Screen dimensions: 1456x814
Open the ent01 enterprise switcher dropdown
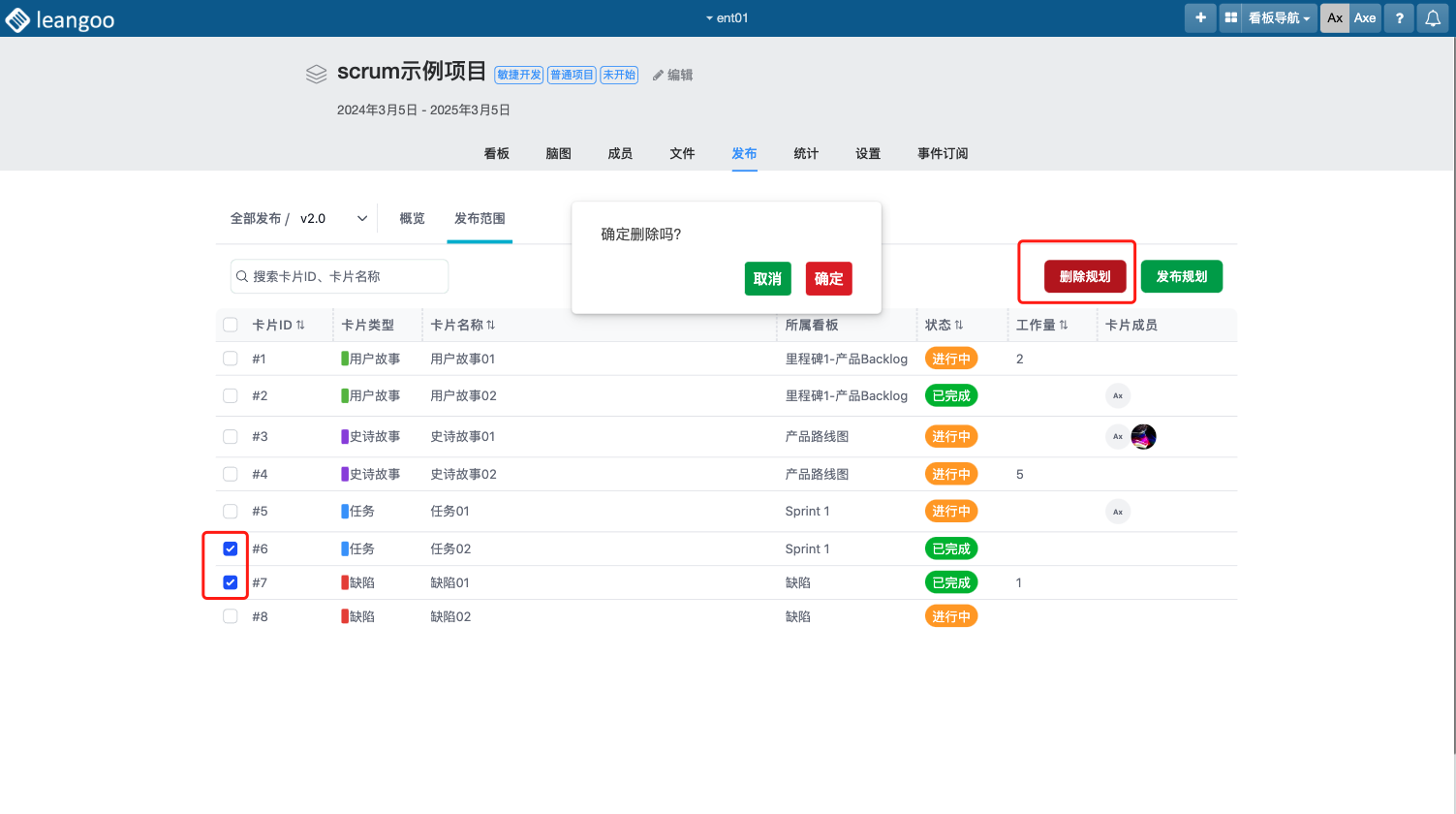point(727,17)
